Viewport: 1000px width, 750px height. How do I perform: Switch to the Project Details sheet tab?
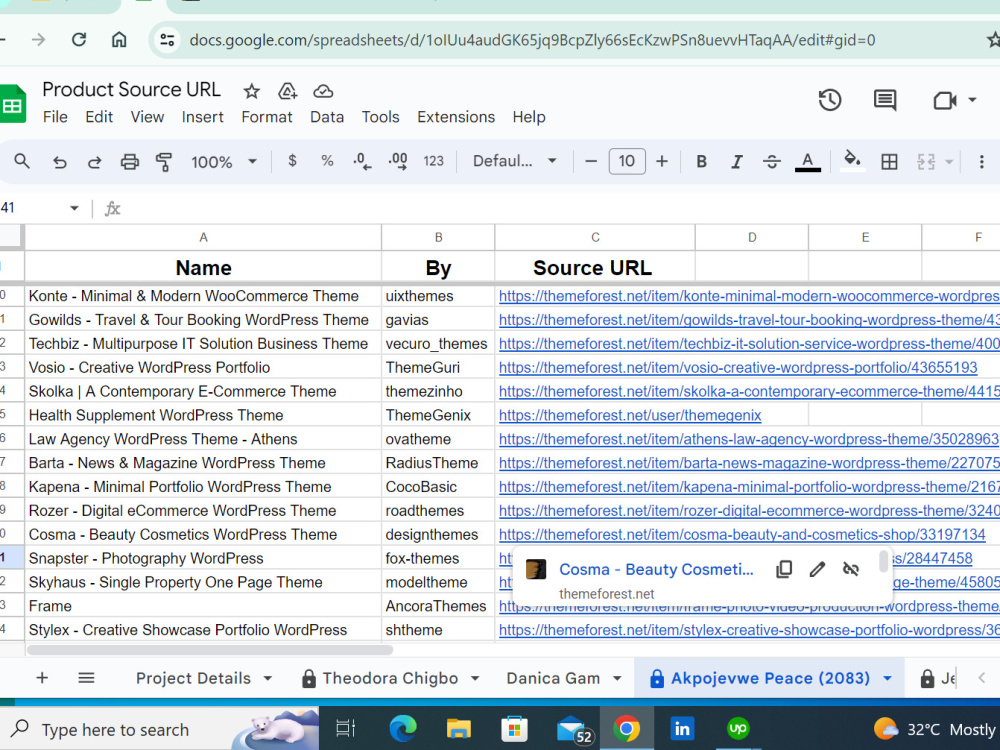[x=193, y=678]
